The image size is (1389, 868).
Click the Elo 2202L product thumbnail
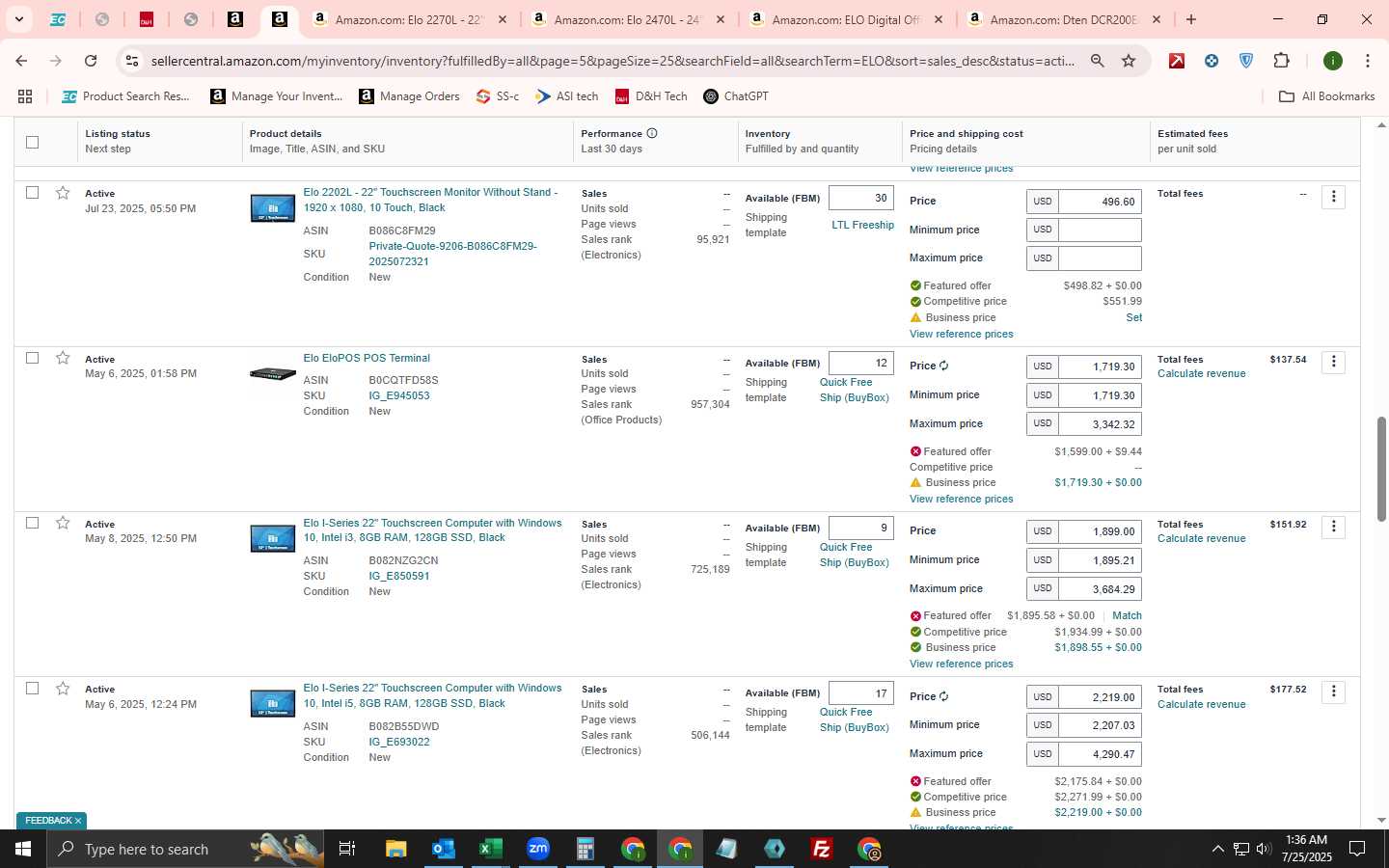(x=273, y=207)
